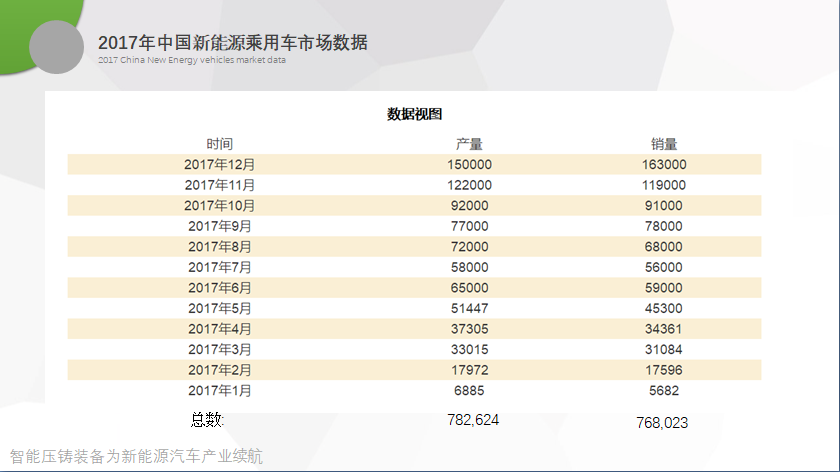Click the production value 51447
This screenshot has width=840, height=472.
(x=469, y=308)
